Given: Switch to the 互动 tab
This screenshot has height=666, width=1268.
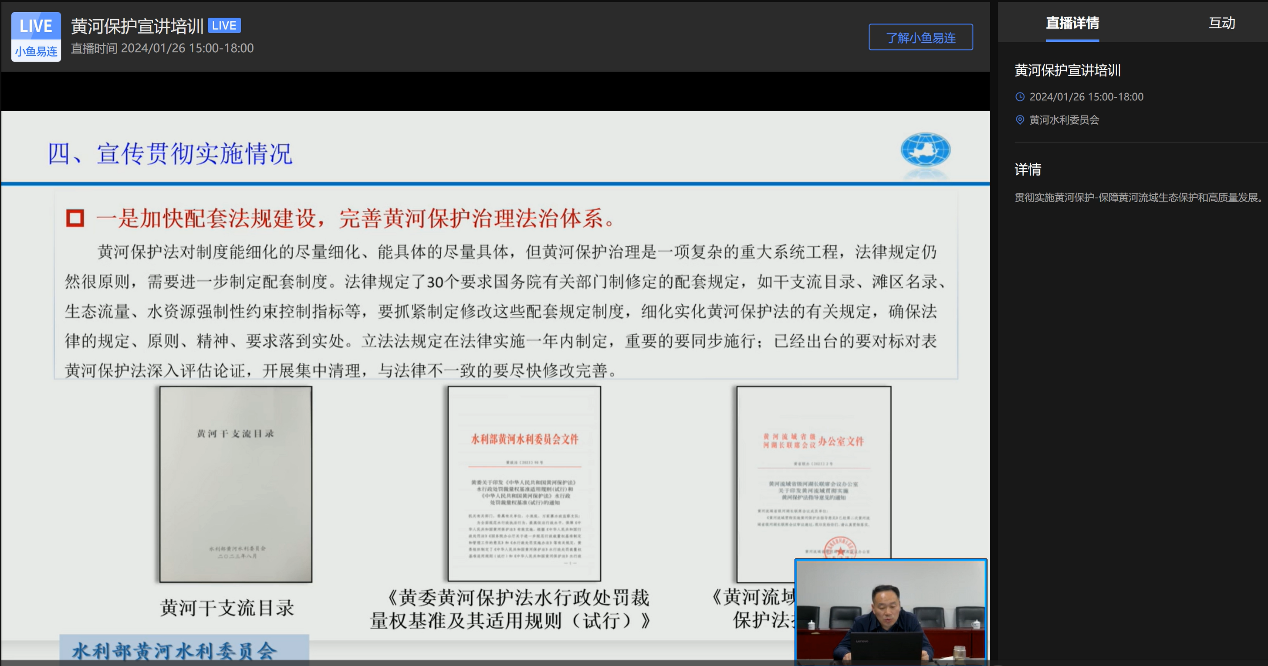Looking at the screenshot, I should point(1221,23).
